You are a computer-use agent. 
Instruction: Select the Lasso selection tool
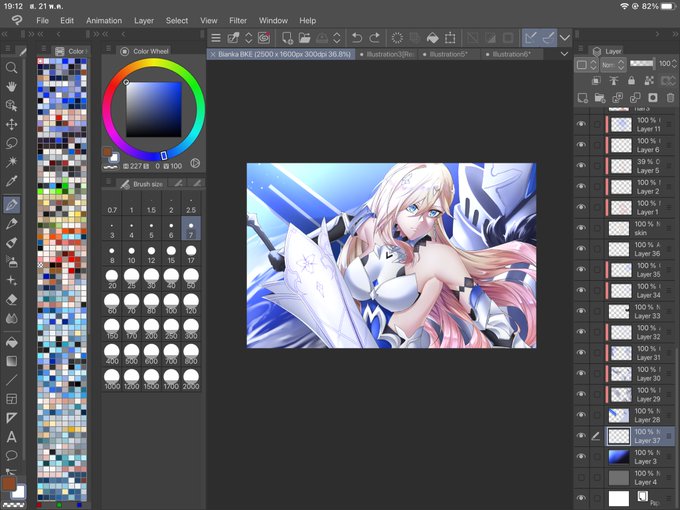(x=11, y=143)
